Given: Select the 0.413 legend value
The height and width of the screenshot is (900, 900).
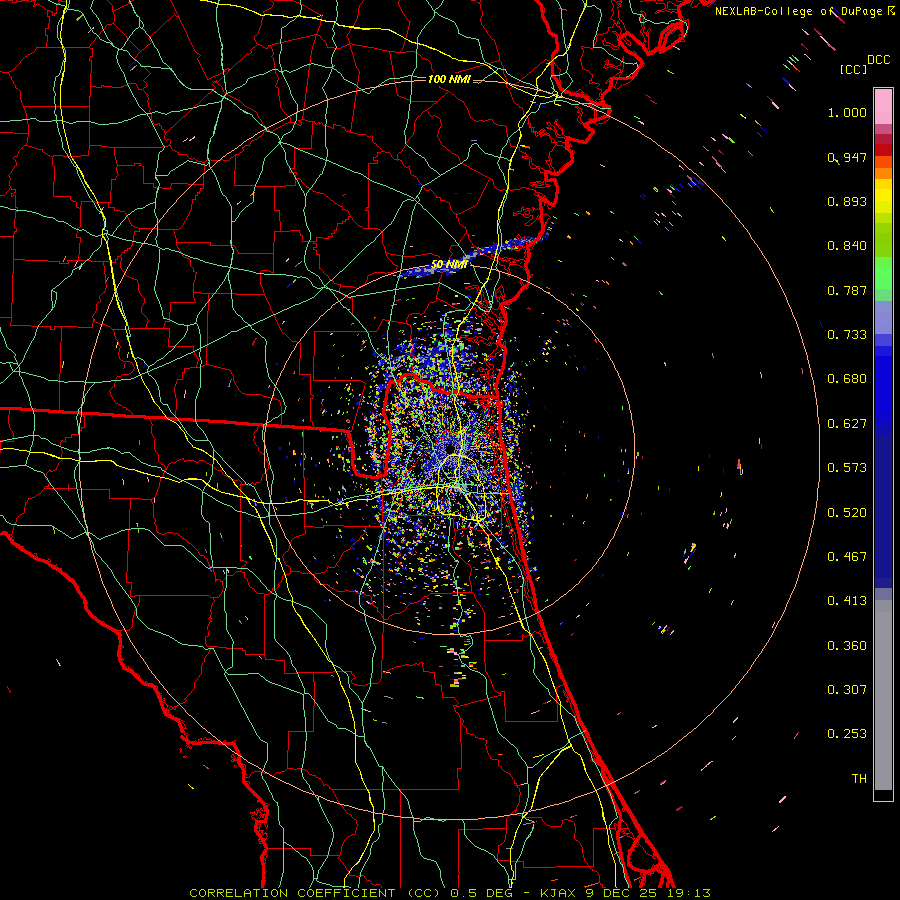Looking at the screenshot, I should [x=847, y=601].
